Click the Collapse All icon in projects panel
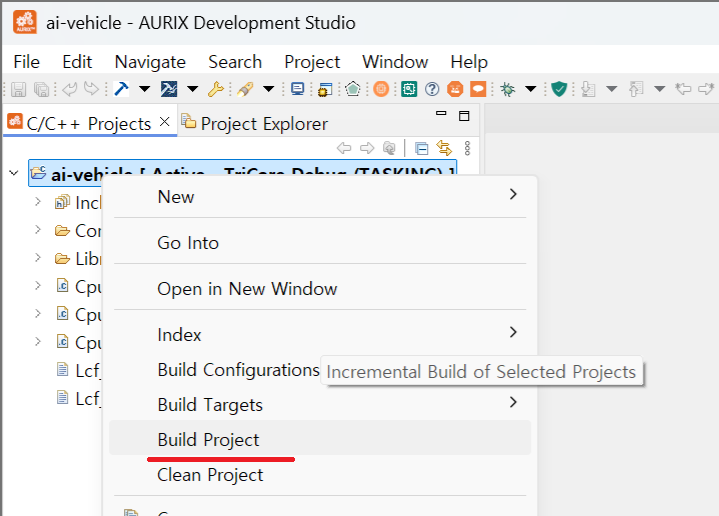719x516 pixels. click(422, 148)
